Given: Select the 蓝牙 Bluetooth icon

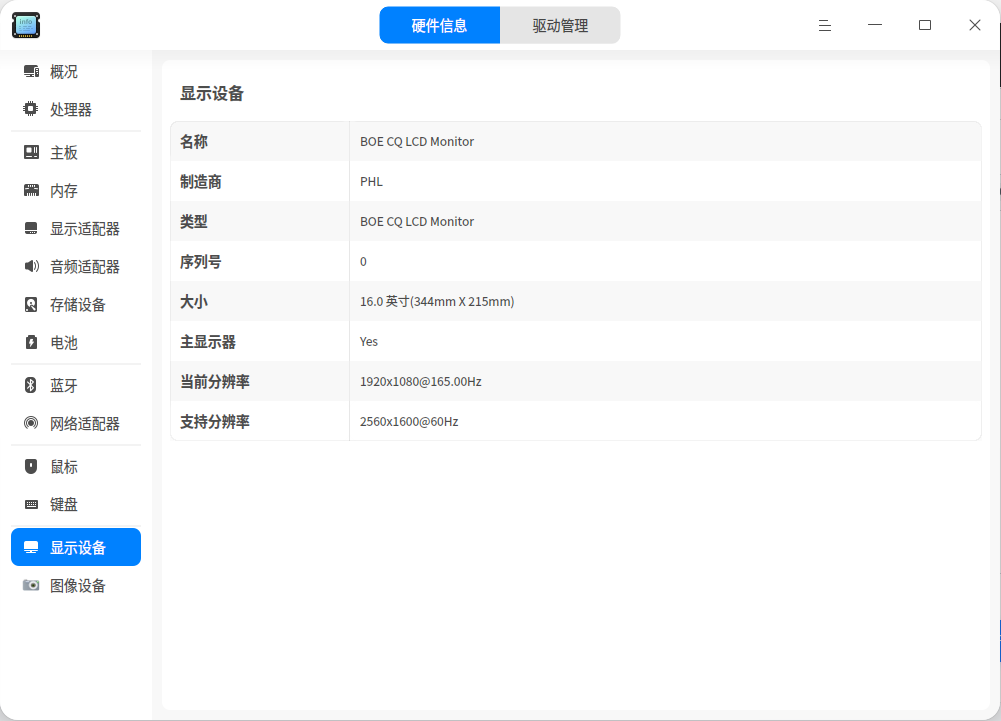Looking at the screenshot, I should tap(31, 385).
